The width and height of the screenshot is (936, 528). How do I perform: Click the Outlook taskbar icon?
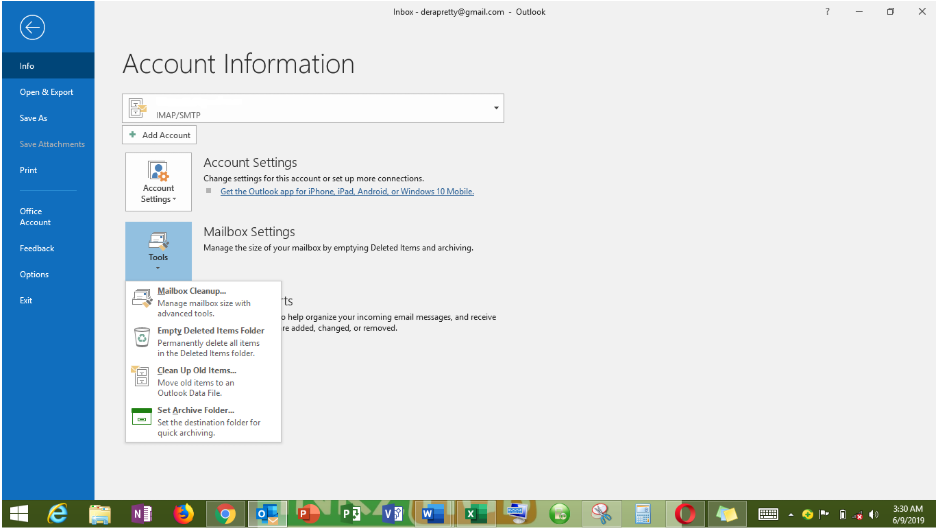(x=267, y=514)
